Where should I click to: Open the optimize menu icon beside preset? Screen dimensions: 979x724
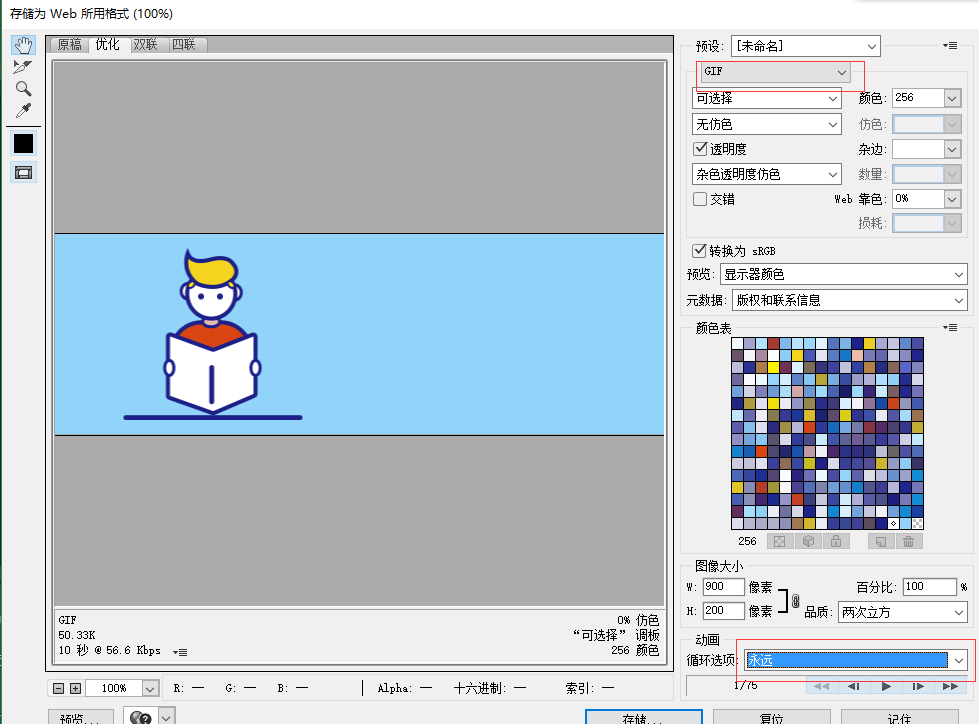coord(950,46)
